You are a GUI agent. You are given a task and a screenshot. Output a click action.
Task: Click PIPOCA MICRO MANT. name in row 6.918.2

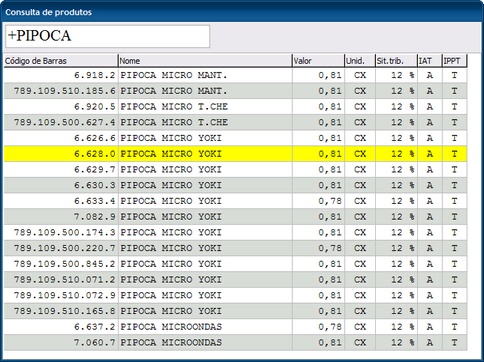[x=174, y=75]
